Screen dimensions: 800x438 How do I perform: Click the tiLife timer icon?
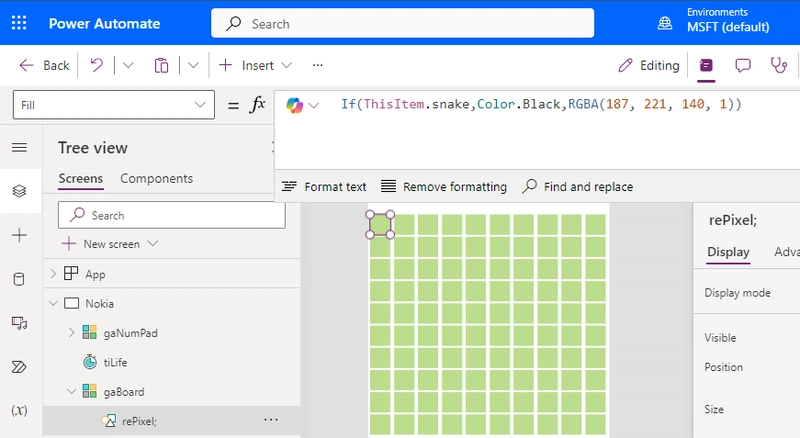[90, 362]
